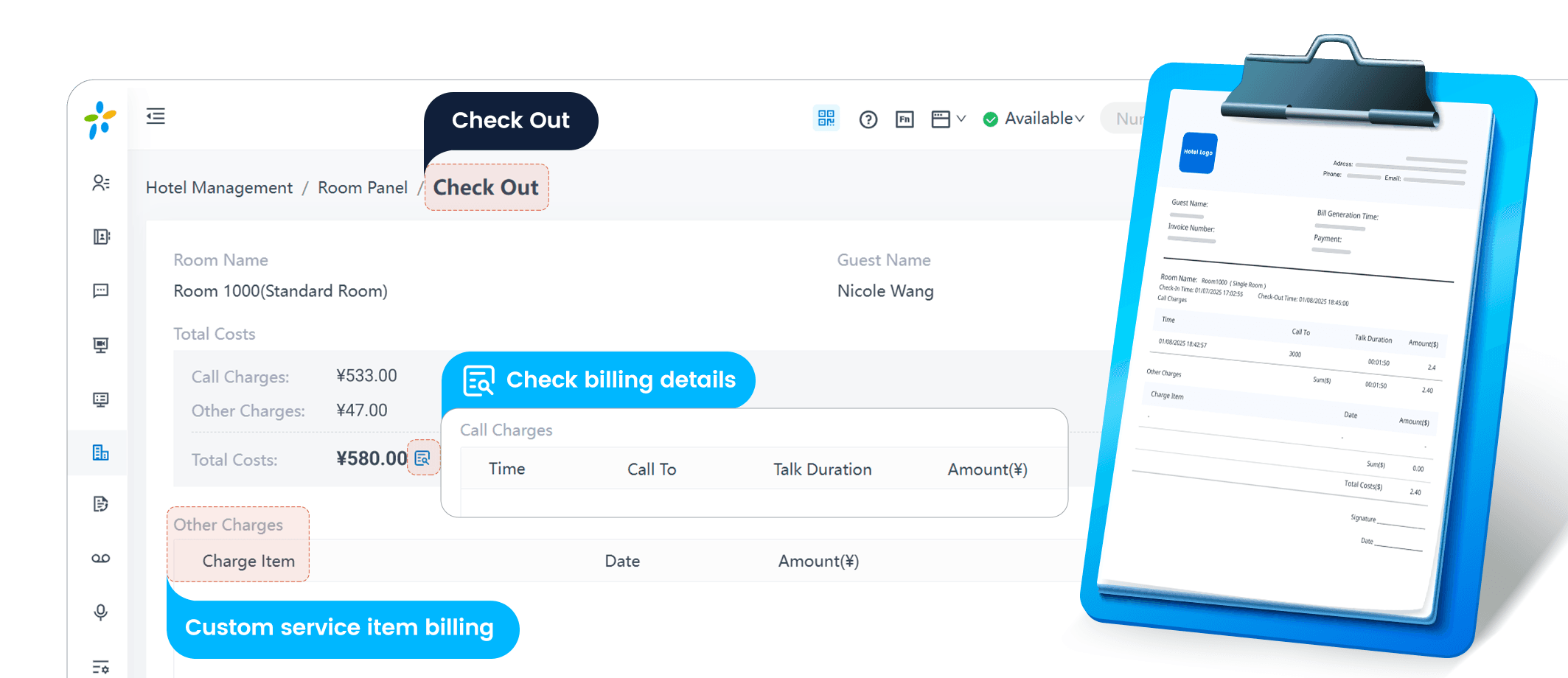Open billing details icon beside ¥580.00
This screenshot has width=1568, height=678.
pos(422,458)
